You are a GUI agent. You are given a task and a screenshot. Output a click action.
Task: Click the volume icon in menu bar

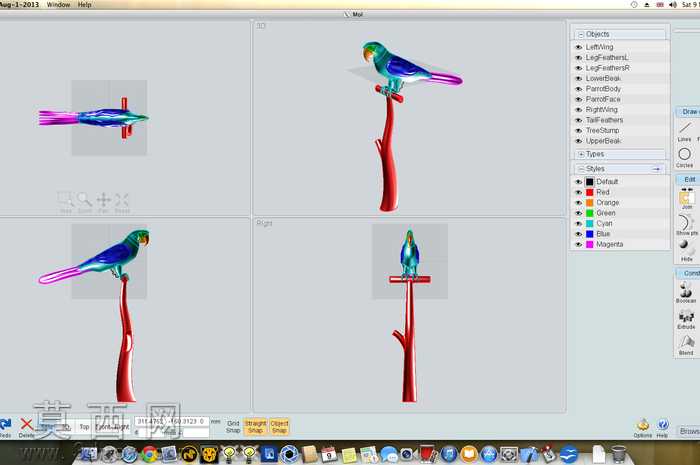pos(673,4)
